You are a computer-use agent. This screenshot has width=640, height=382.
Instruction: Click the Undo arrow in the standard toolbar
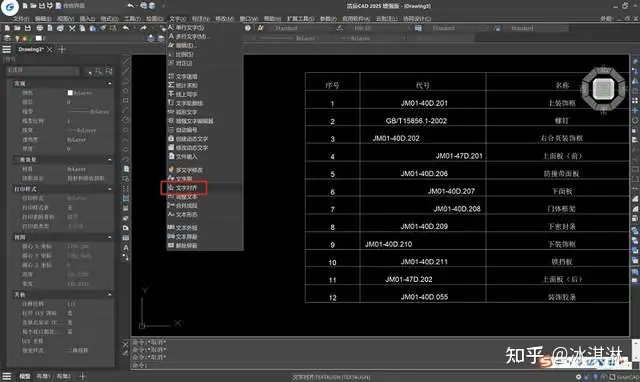click(126, 28)
